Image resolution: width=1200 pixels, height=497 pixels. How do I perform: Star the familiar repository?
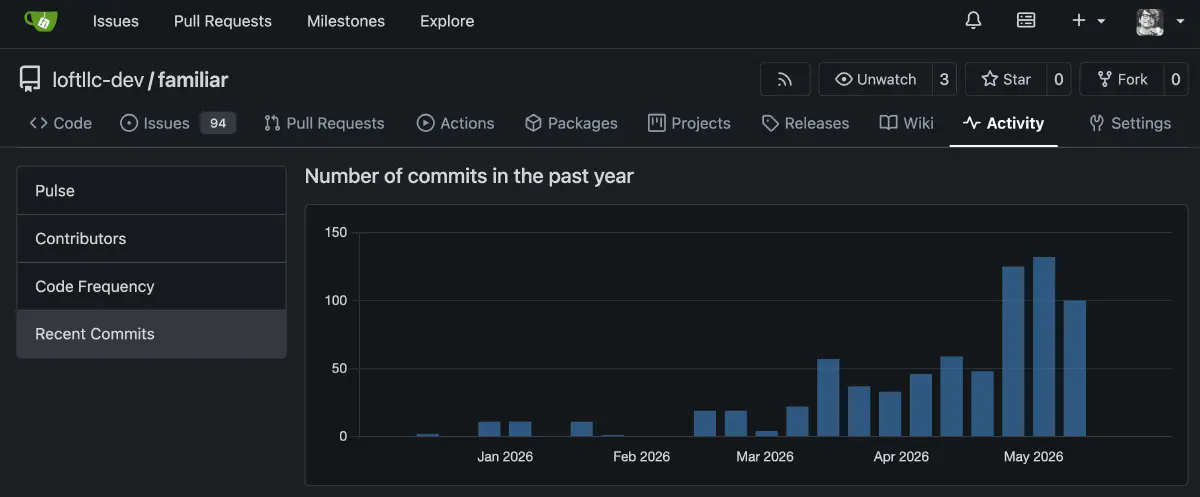coord(1006,79)
